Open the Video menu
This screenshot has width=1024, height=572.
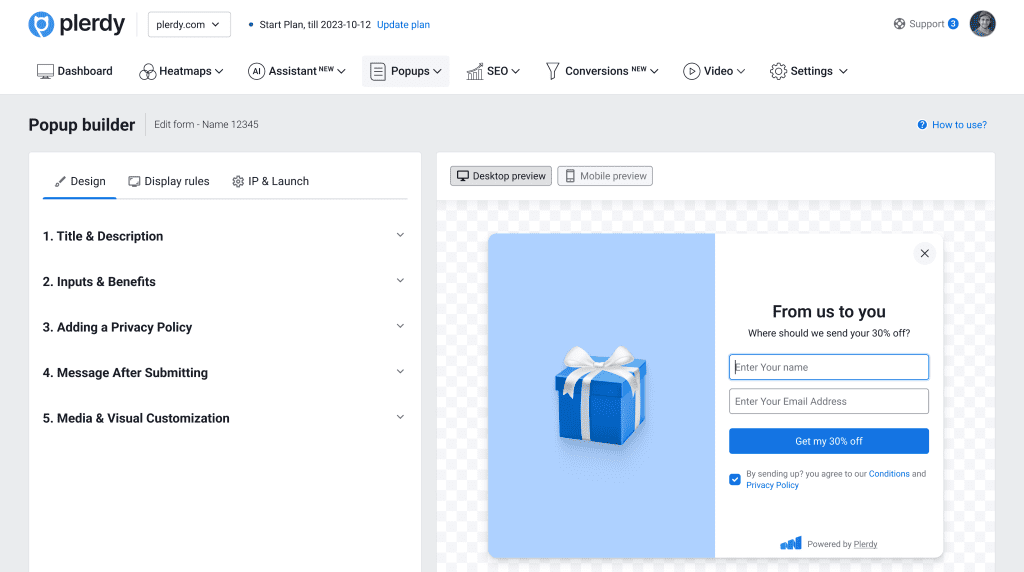coord(714,71)
